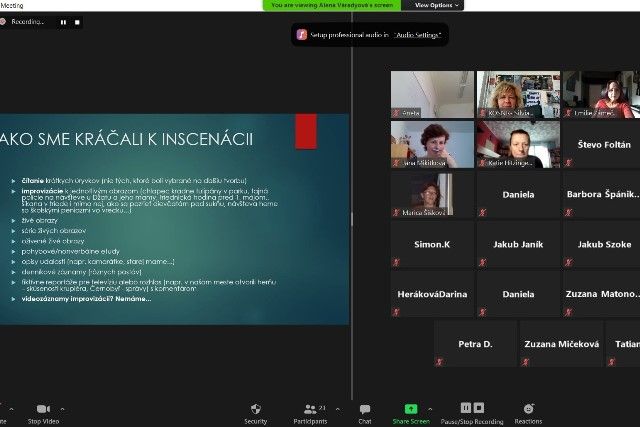Pause recording using top-left indicator button

click(64, 21)
